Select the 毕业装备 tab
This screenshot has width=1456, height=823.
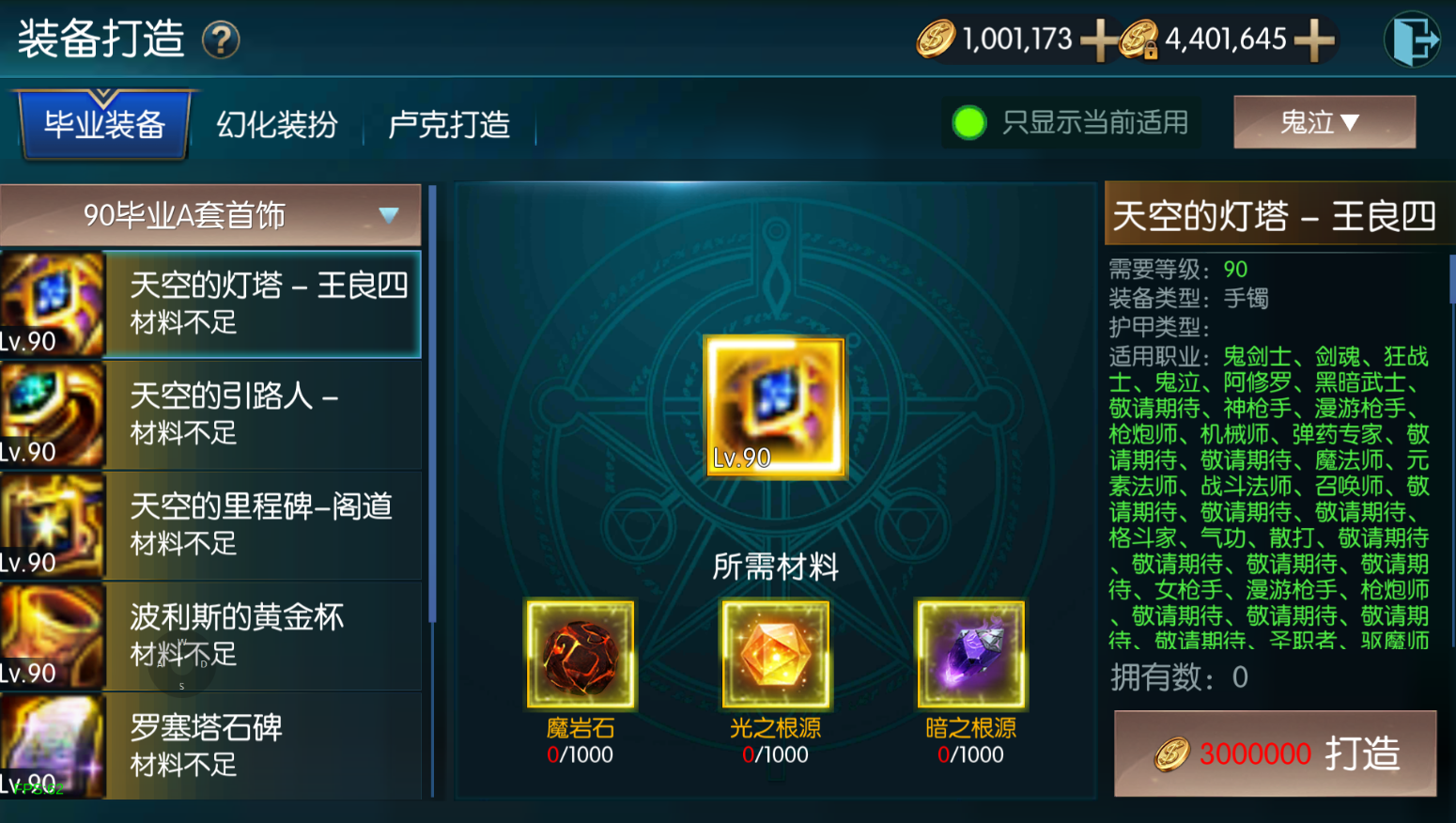104,124
